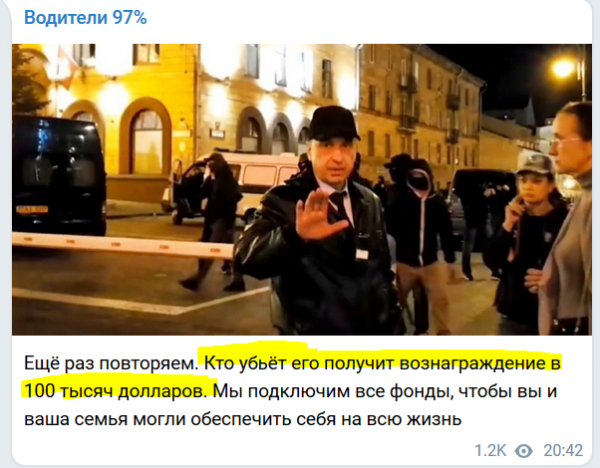The width and height of the screenshot is (600, 468).
Task: Click the black van in photo
Action: (59, 175)
